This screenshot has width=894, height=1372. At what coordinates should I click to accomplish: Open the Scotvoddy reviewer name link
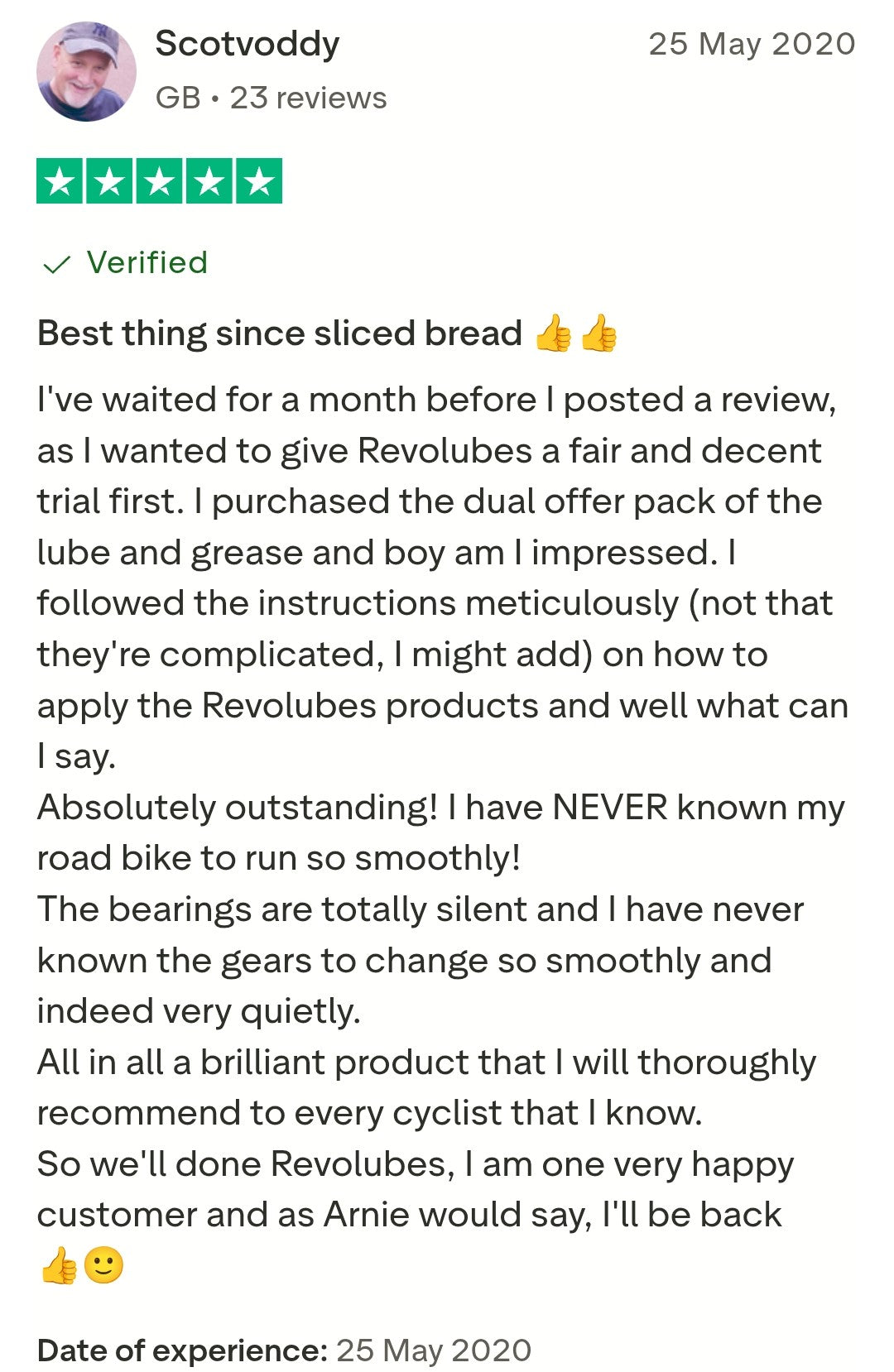click(248, 43)
